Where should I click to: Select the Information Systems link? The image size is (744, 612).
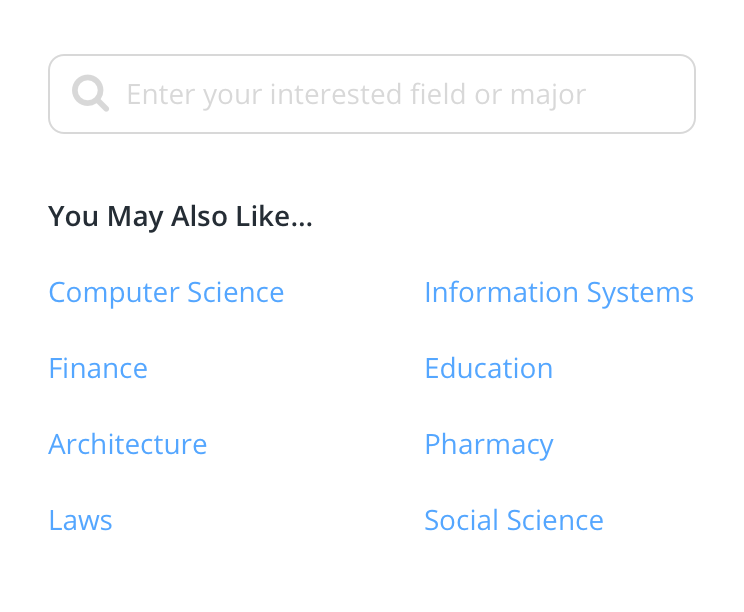(558, 293)
